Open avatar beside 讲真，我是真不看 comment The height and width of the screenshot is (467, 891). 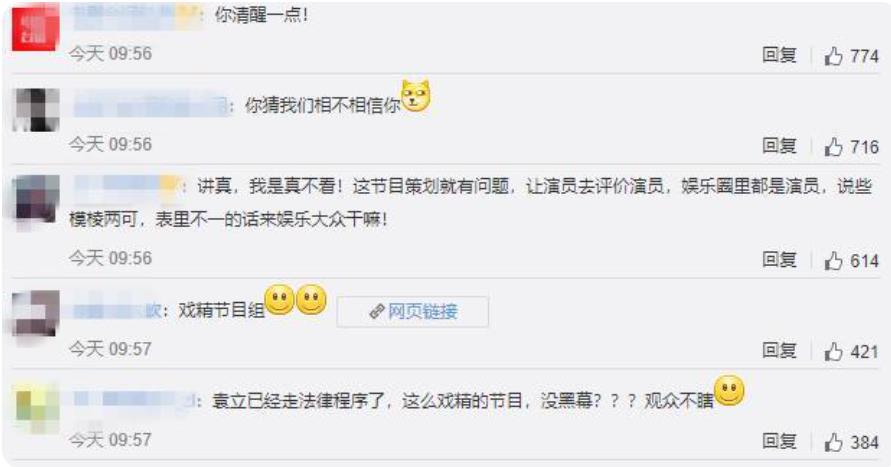[36, 201]
